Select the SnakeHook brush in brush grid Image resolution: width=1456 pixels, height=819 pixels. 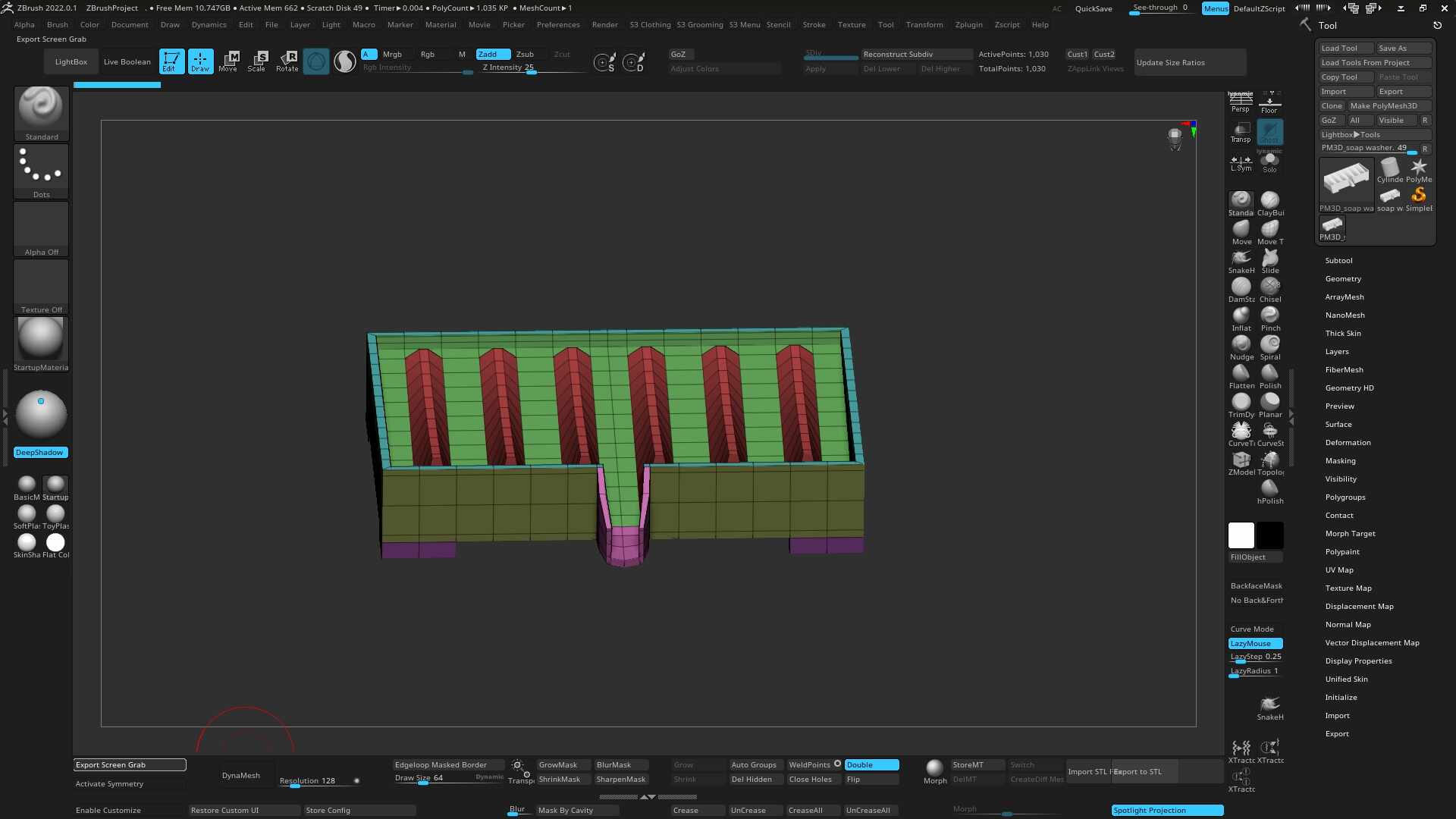1241,261
